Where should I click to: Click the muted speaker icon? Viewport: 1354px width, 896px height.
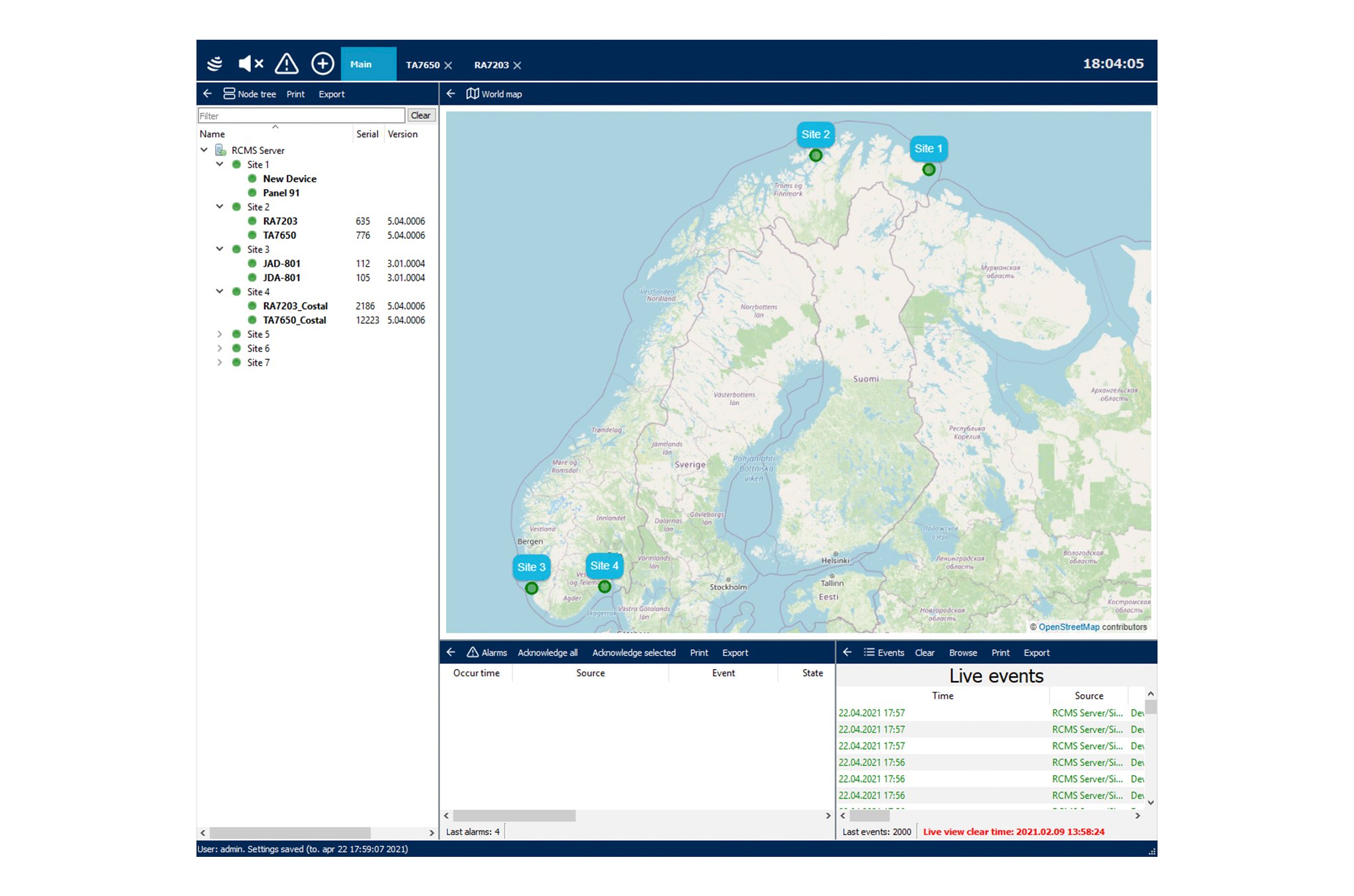click(250, 64)
